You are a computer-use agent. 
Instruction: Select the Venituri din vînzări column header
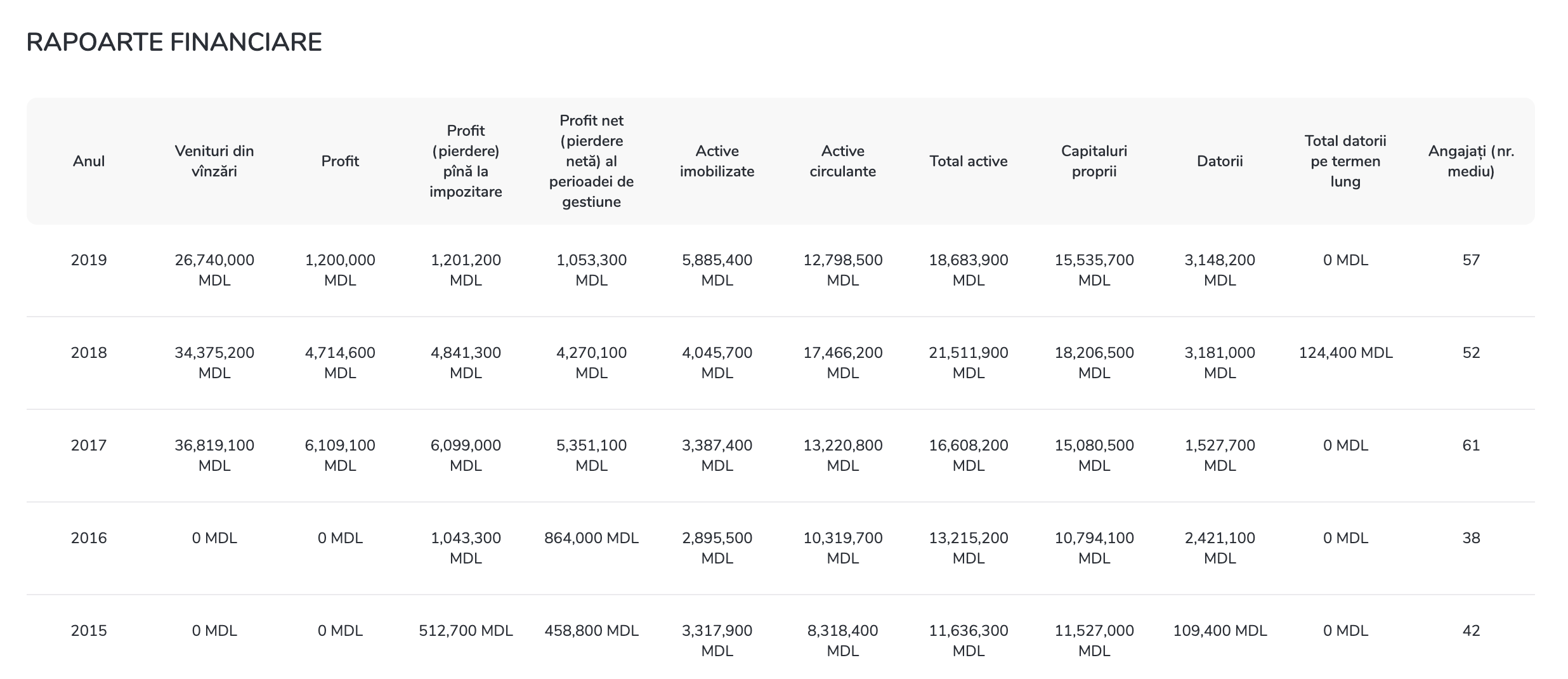click(214, 161)
